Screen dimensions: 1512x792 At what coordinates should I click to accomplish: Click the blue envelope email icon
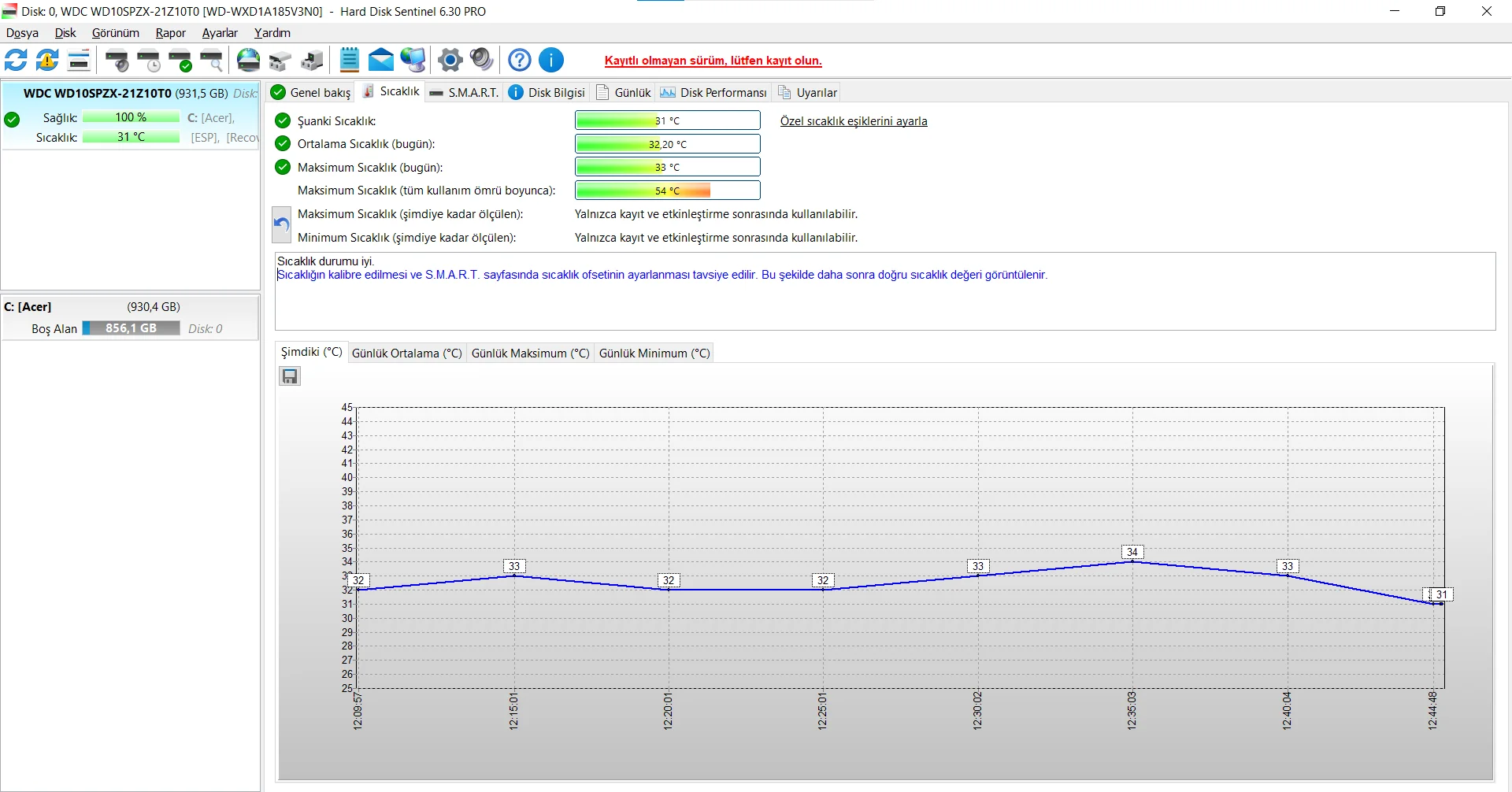coord(381,60)
